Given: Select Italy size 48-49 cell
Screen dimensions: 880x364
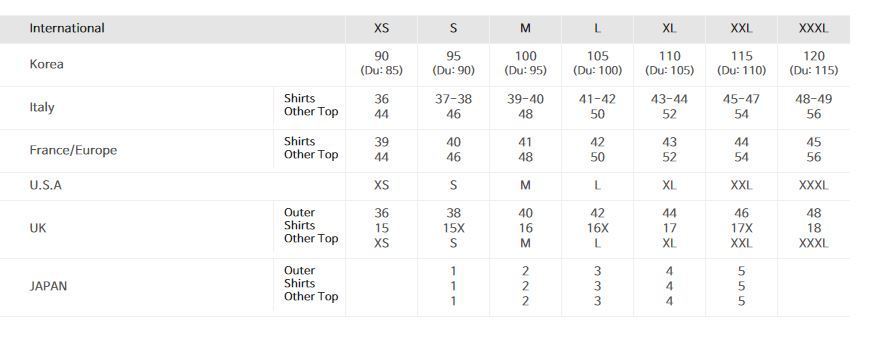Looking at the screenshot, I should (814, 99).
